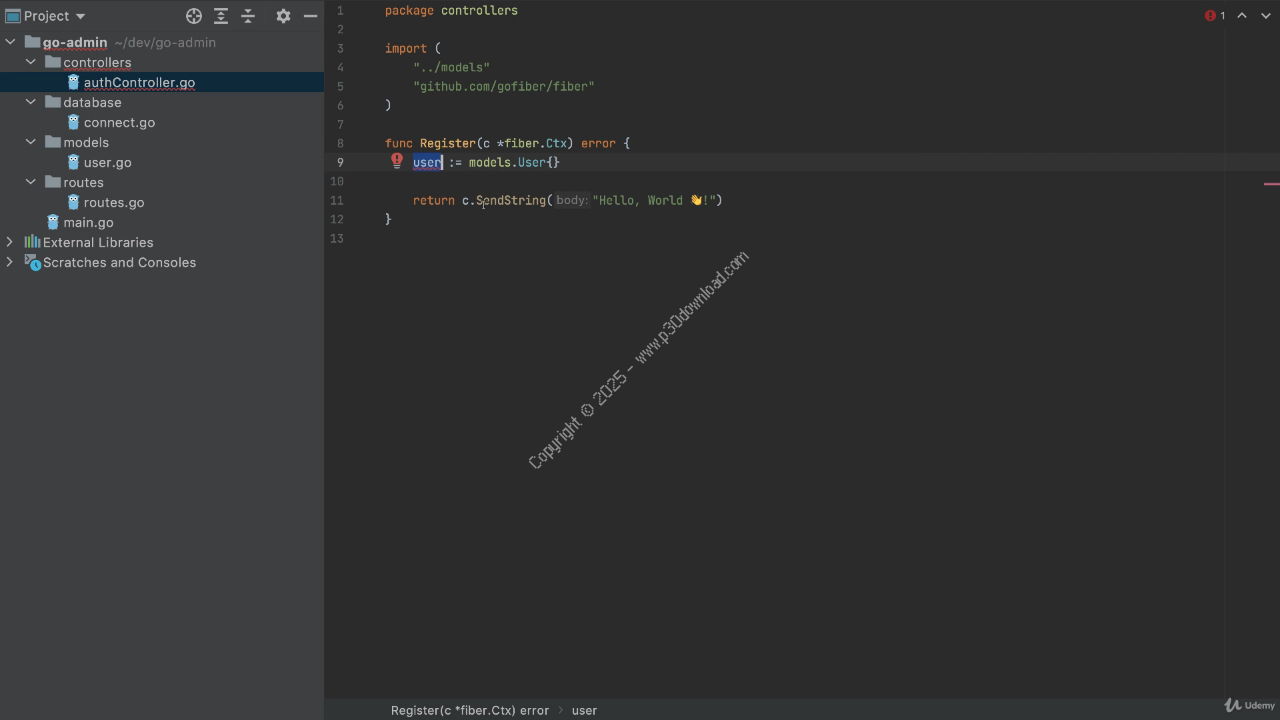The height and width of the screenshot is (720, 1280).
Task: Jump to previous highlighted error arrow
Action: [1242, 16]
